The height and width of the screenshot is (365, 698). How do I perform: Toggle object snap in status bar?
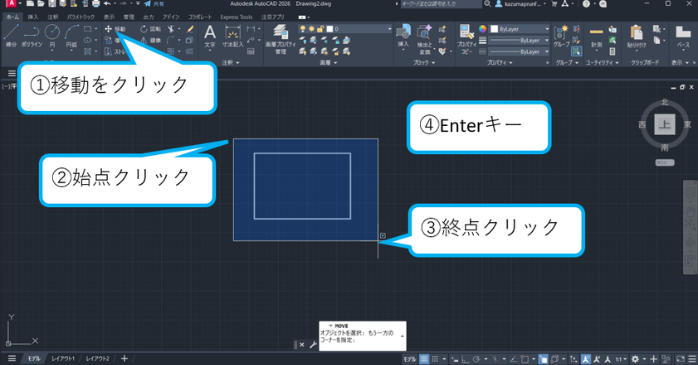525,359
